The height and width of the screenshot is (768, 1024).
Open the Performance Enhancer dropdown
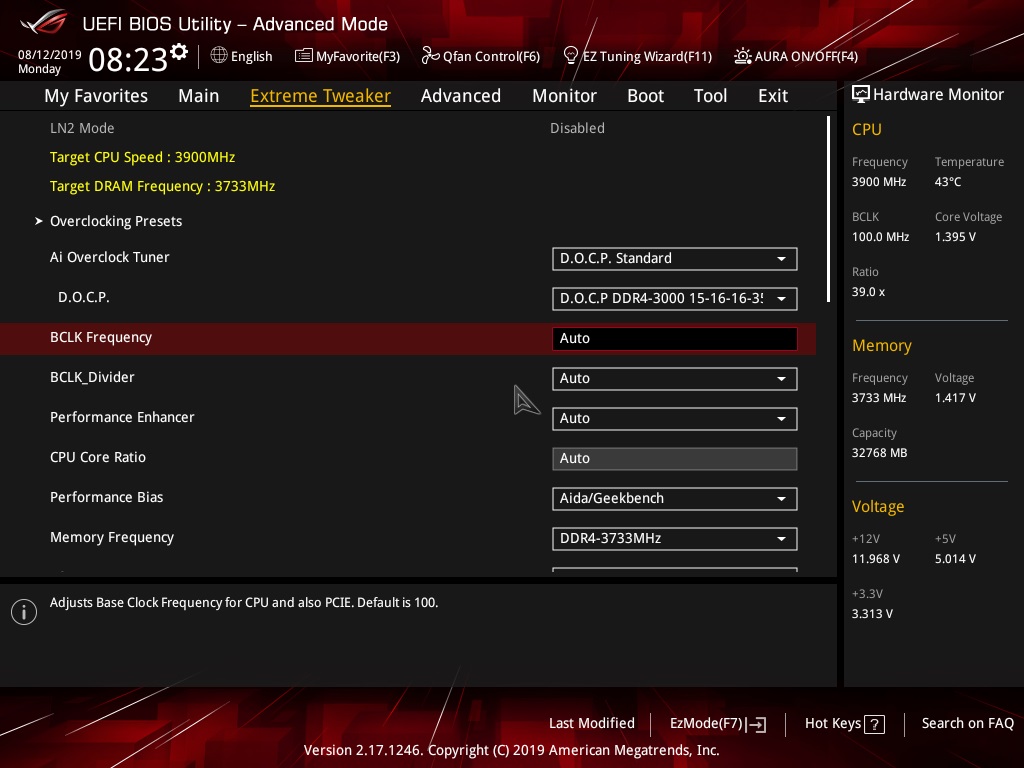[x=675, y=419]
